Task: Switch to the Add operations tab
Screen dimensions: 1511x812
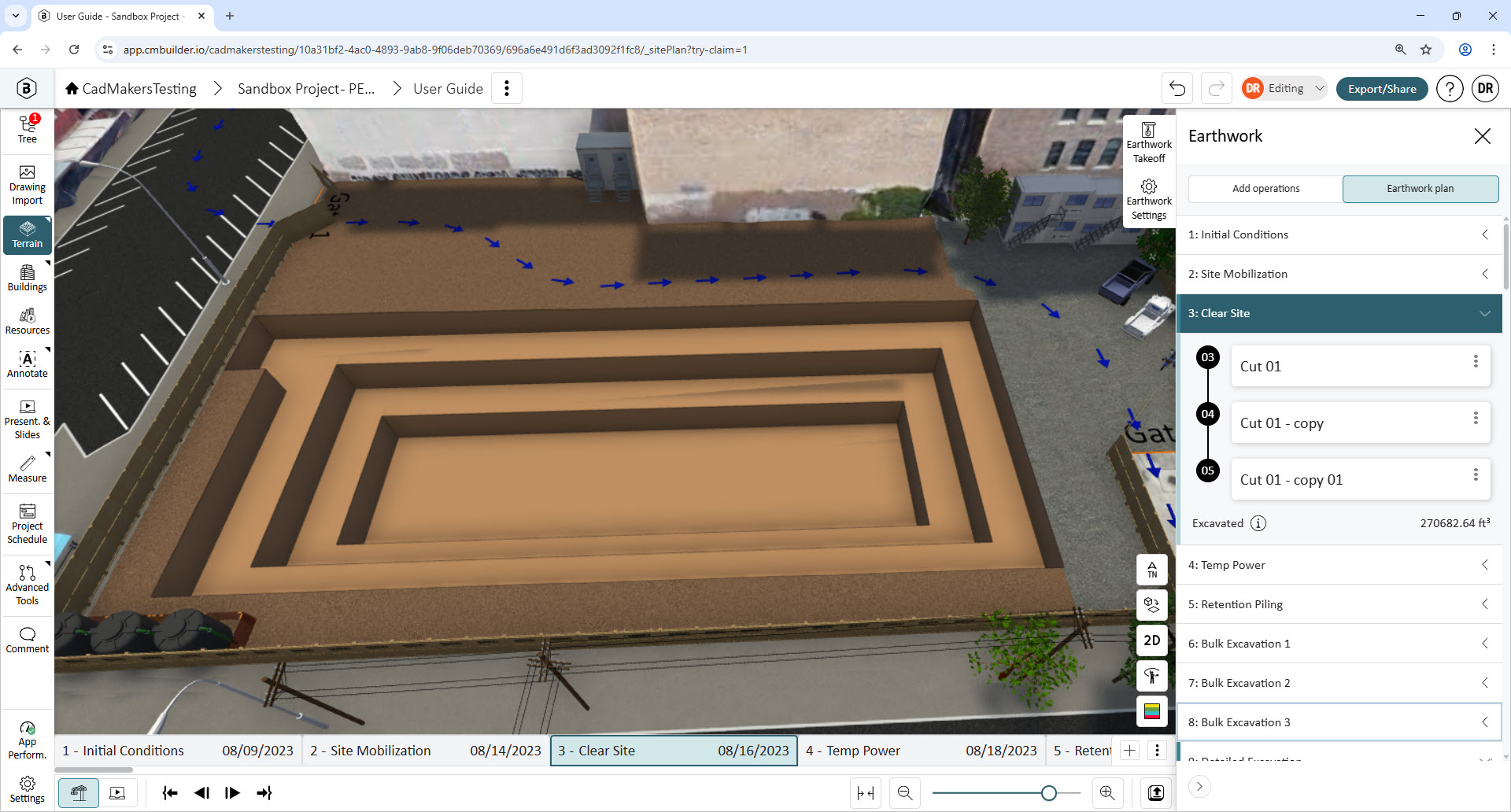Action: [x=1265, y=189]
